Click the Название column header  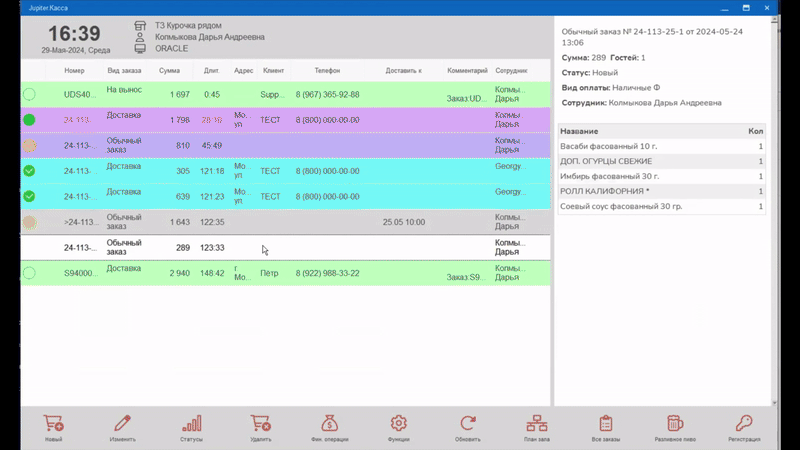tap(579, 131)
